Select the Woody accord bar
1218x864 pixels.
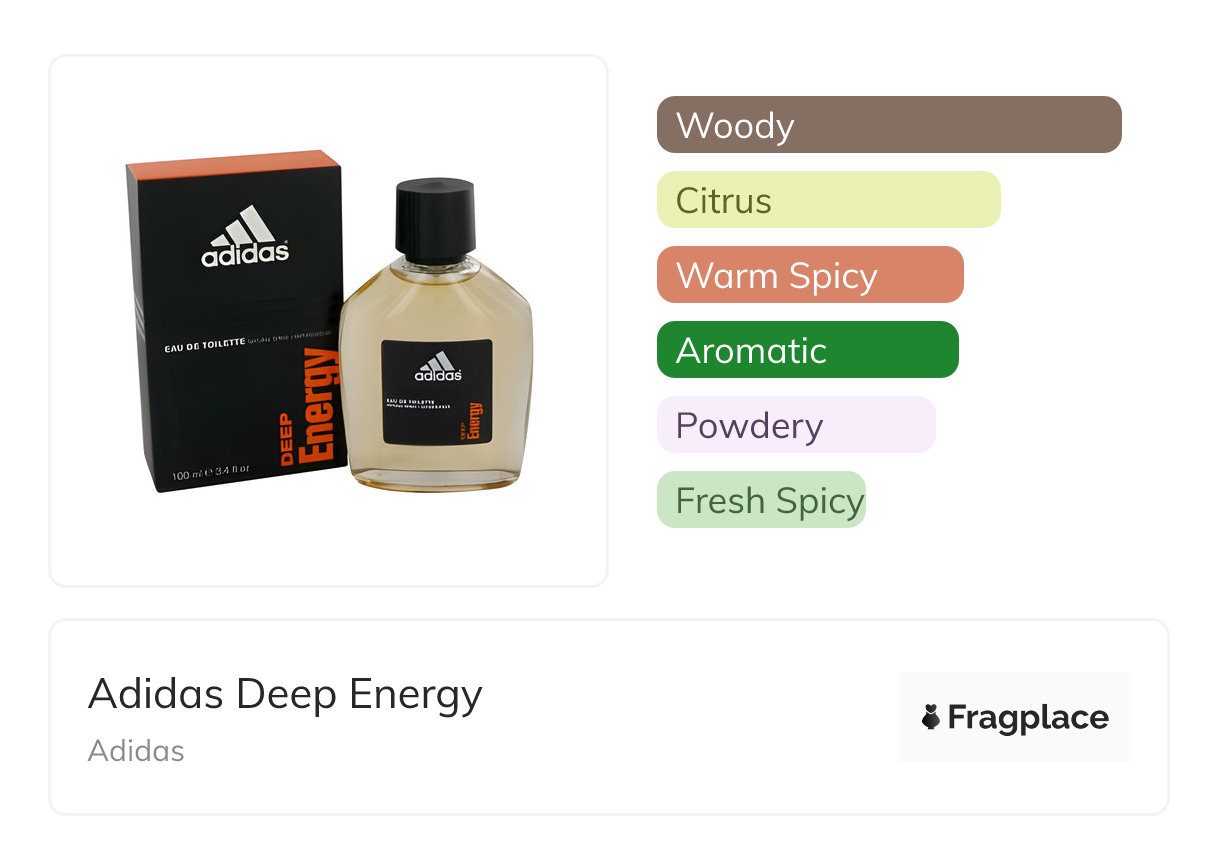(889, 125)
